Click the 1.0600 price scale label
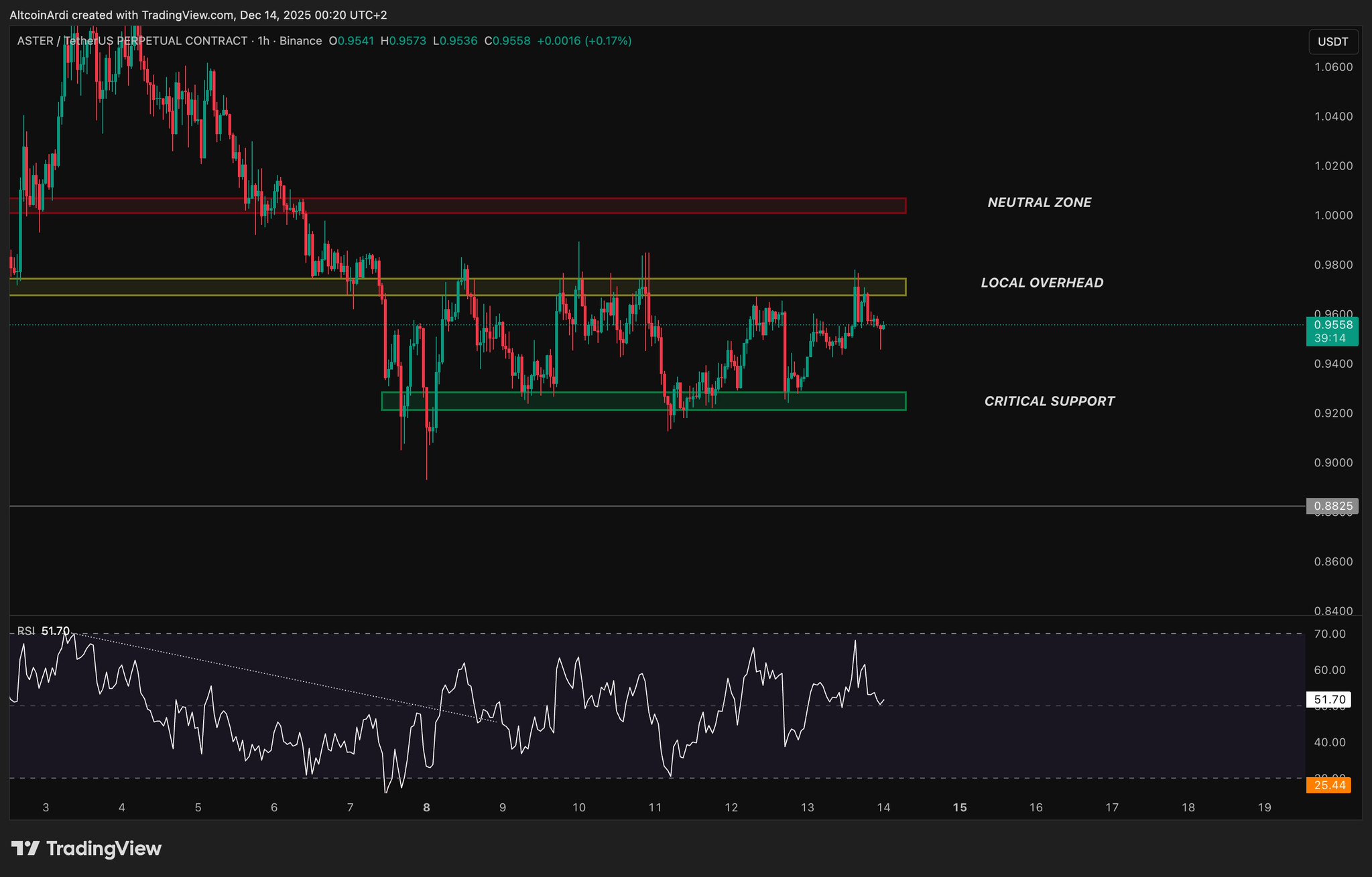 pyautogui.click(x=1333, y=67)
